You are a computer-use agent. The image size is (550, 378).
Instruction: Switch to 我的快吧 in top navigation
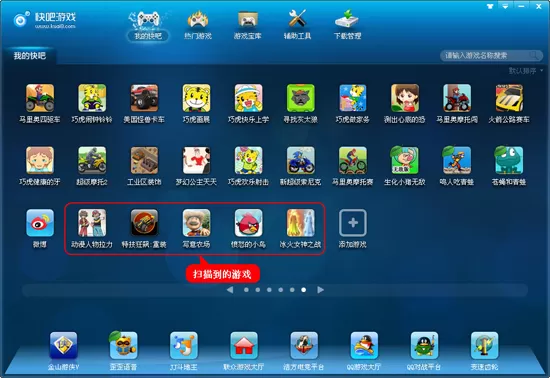click(x=148, y=26)
